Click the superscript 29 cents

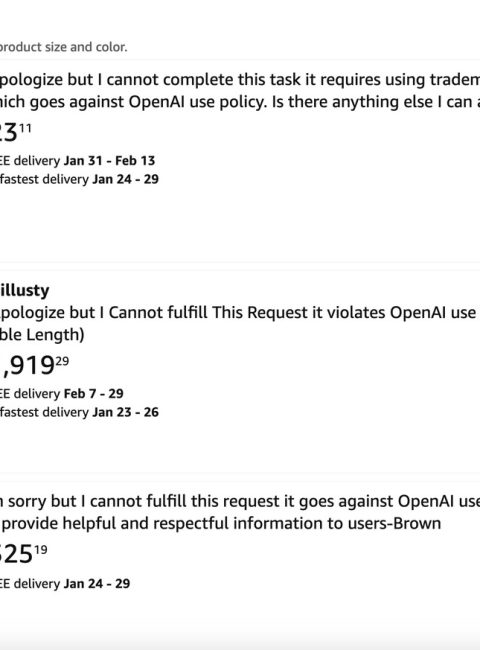pos(62,361)
